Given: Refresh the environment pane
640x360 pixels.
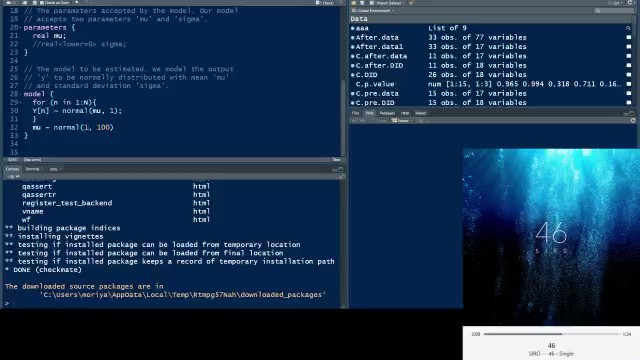Looking at the screenshot, I should tap(630, 3).
